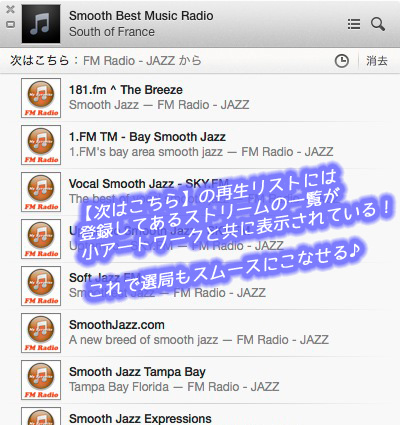Click FM Radio artwork for 1.FM Bay Smooth Jazz

(41, 145)
